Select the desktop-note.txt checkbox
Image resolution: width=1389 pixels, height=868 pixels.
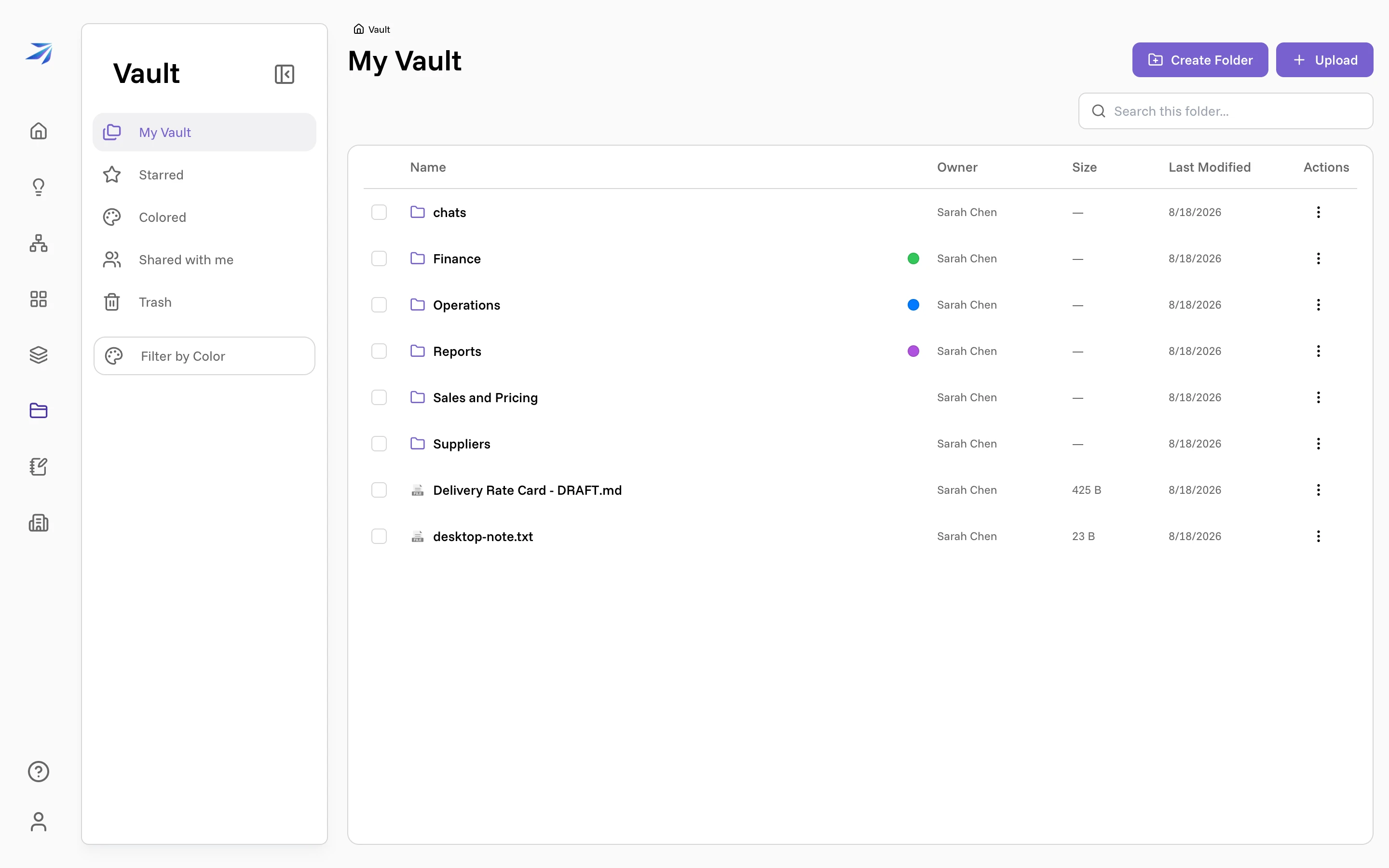pos(379,536)
